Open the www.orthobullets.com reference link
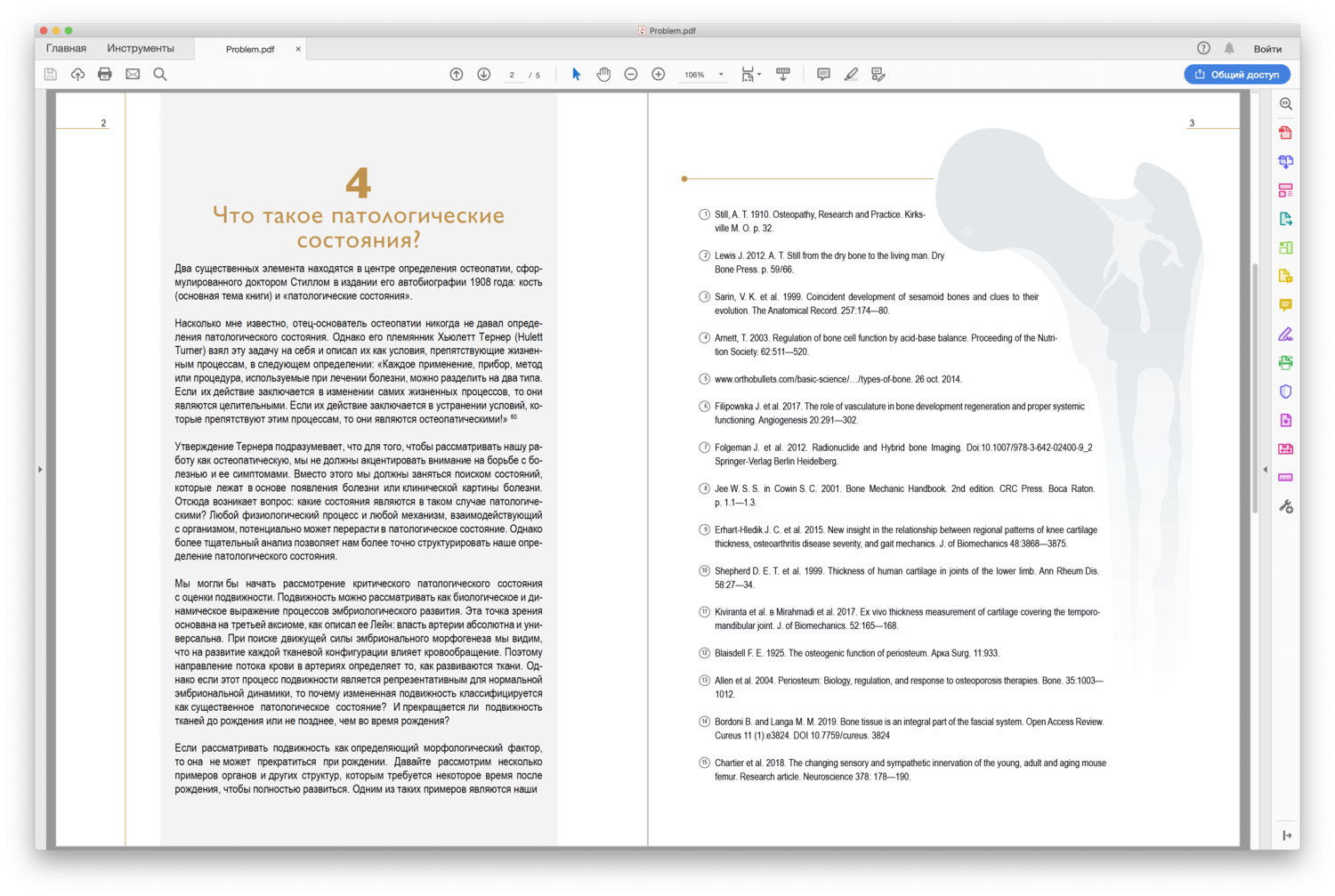The width and height of the screenshot is (1335, 896). [x=838, y=379]
